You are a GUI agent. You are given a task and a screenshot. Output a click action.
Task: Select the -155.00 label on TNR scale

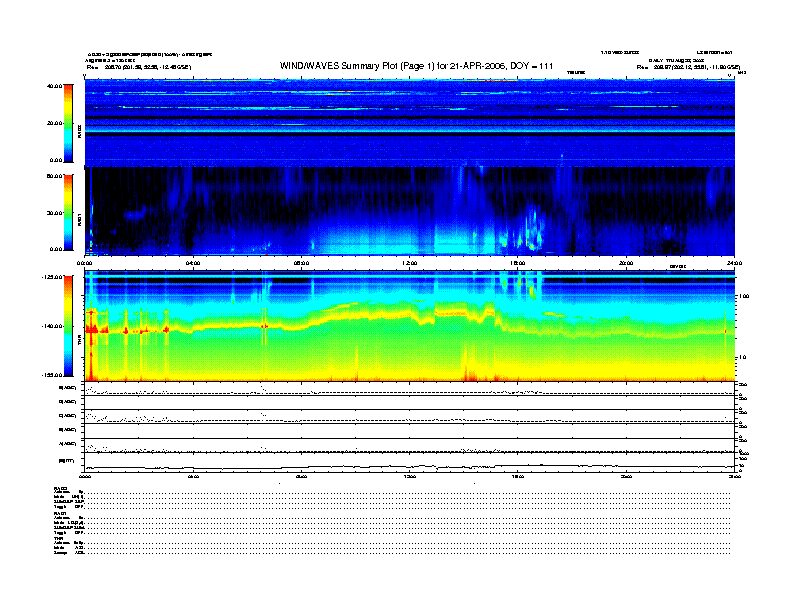[x=52, y=375]
